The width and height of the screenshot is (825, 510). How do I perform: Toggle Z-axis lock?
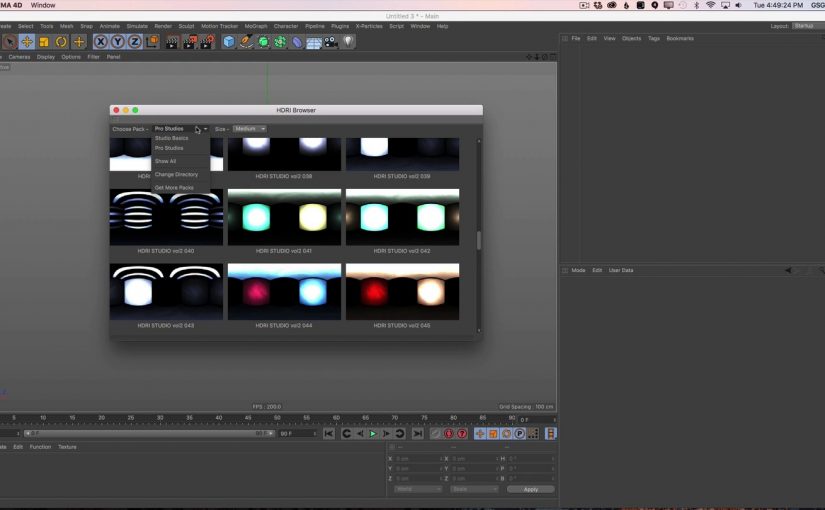135,42
